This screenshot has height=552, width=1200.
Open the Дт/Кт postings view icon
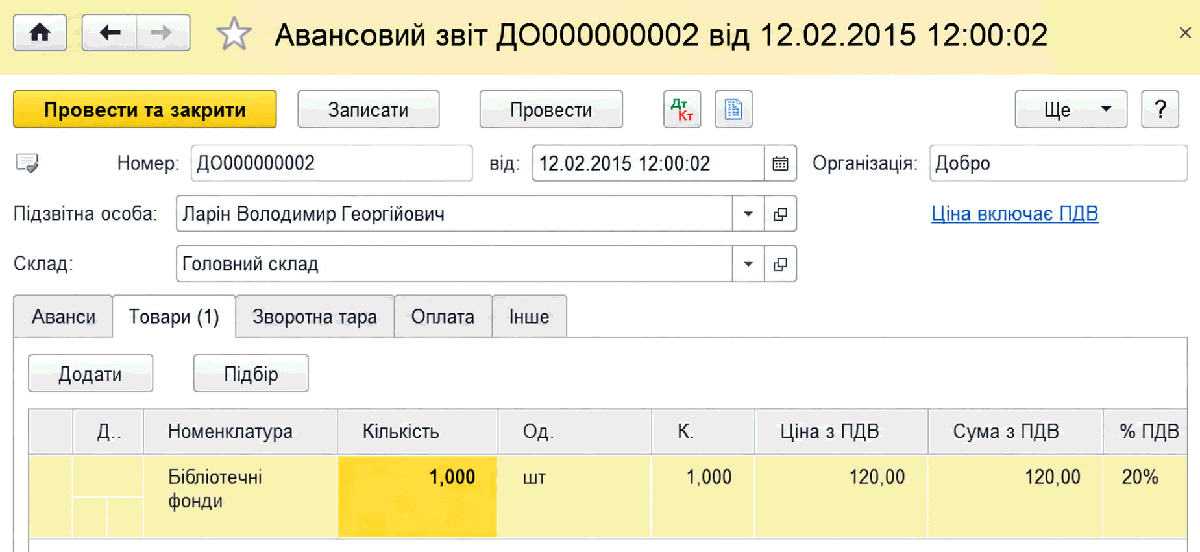coord(683,110)
